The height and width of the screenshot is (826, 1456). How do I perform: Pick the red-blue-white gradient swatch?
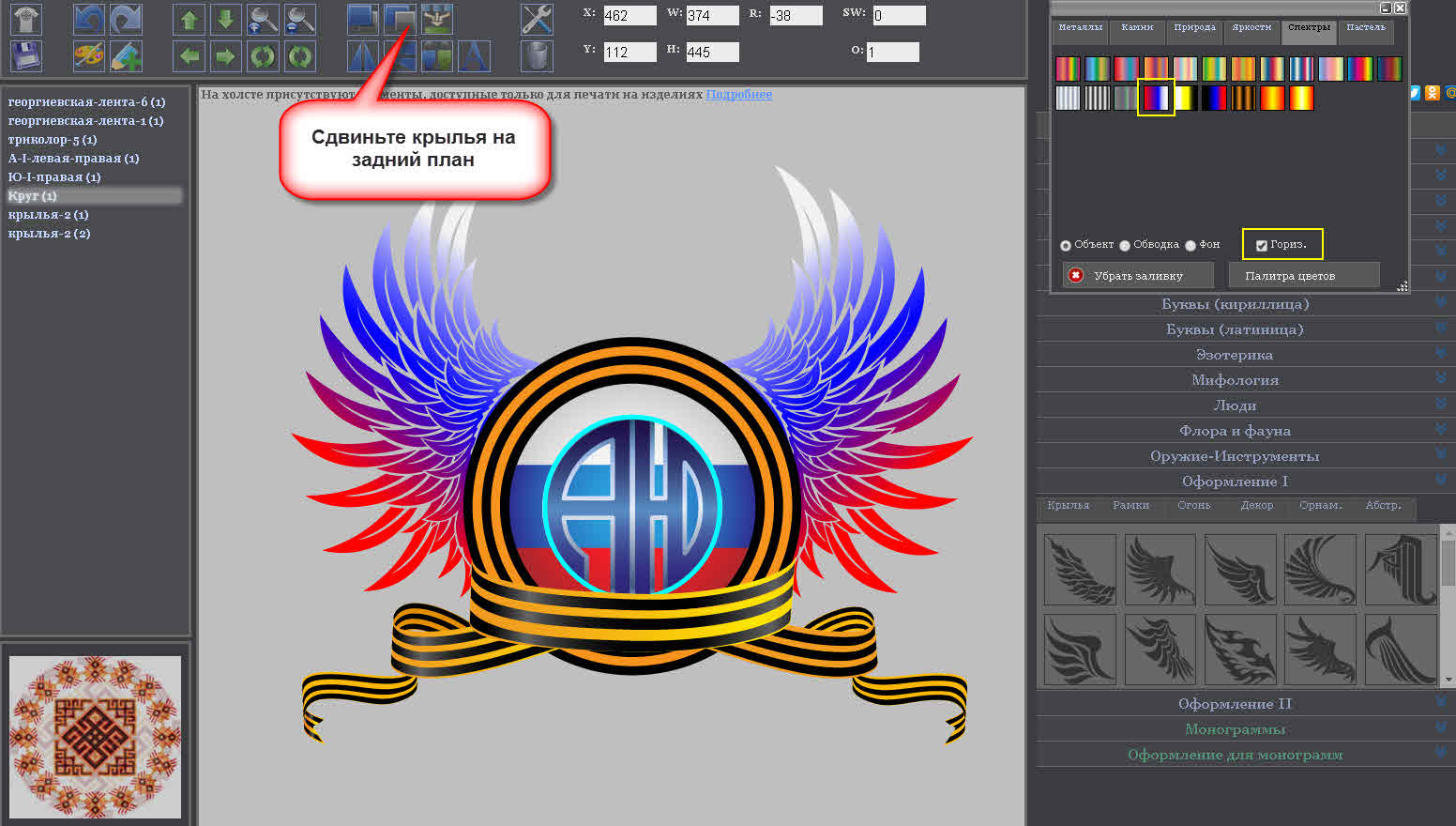pos(1156,98)
